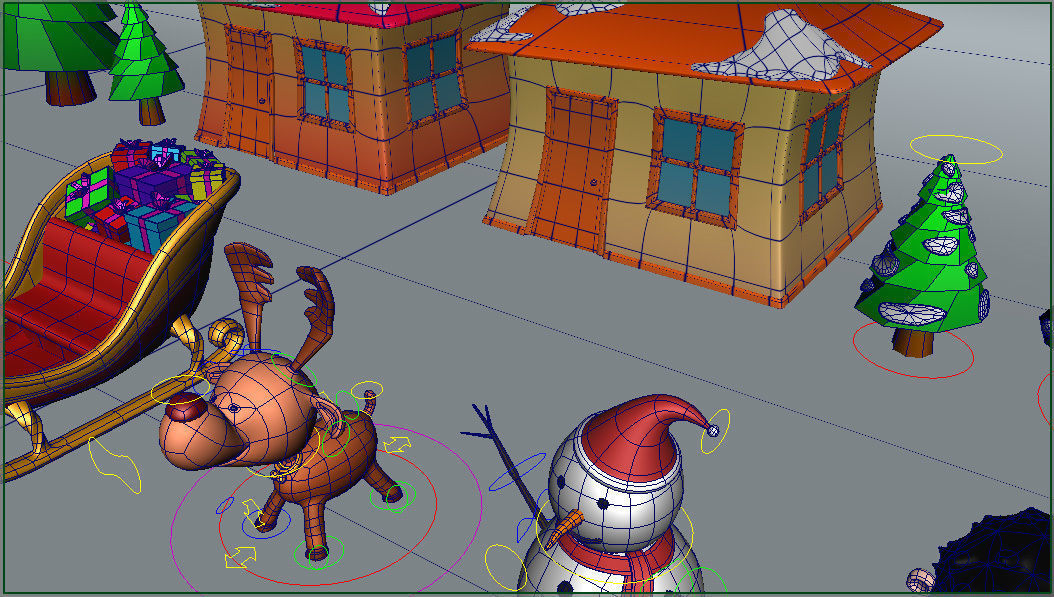Select the green foot control under reindeer front leg
The image size is (1054, 597).
click(319, 553)
